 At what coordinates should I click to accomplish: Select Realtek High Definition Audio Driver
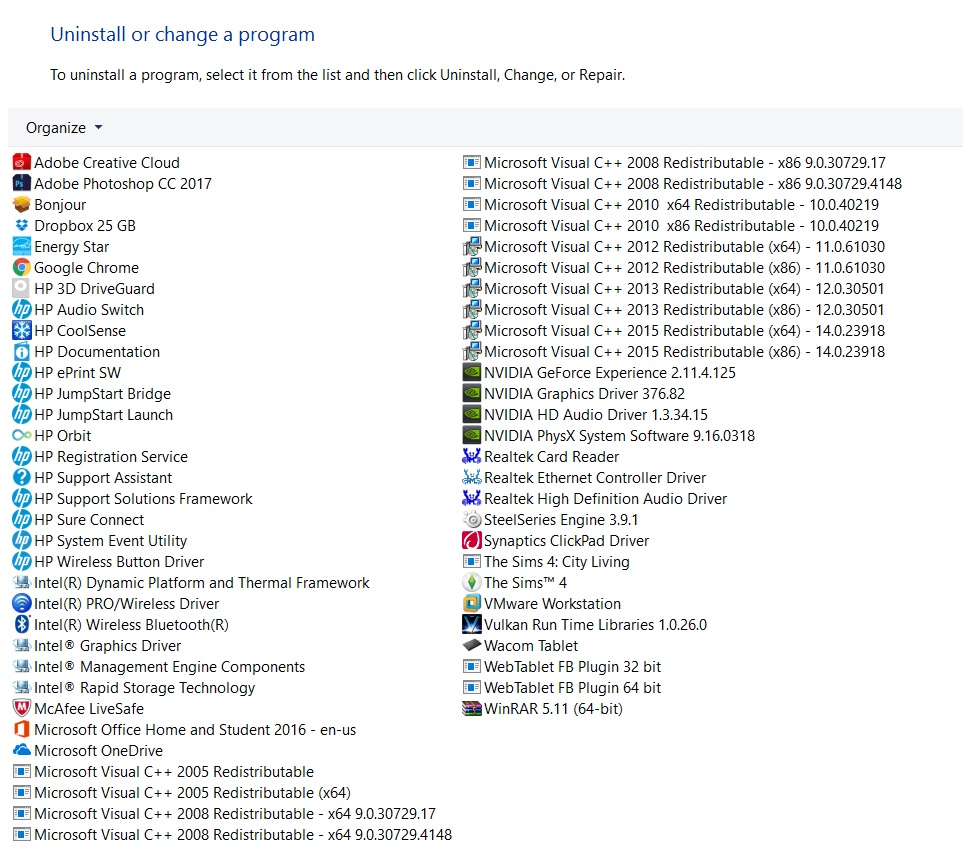(595, 499)
